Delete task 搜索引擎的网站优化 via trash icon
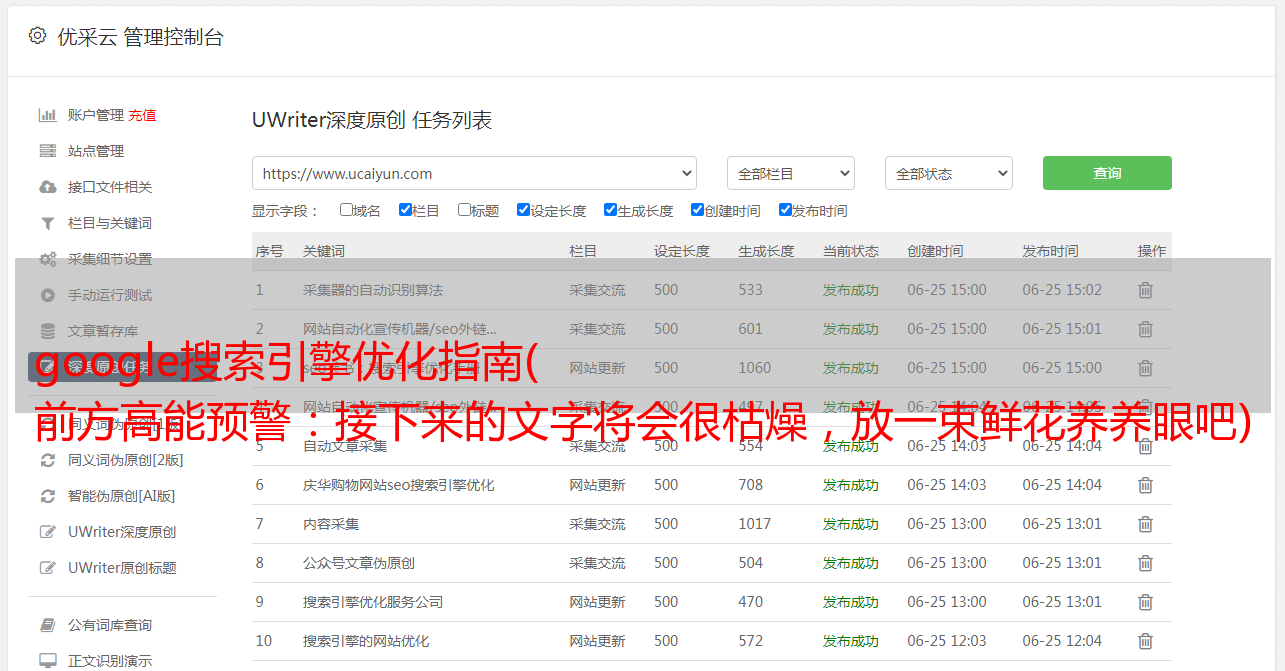 coord(1145,641)
